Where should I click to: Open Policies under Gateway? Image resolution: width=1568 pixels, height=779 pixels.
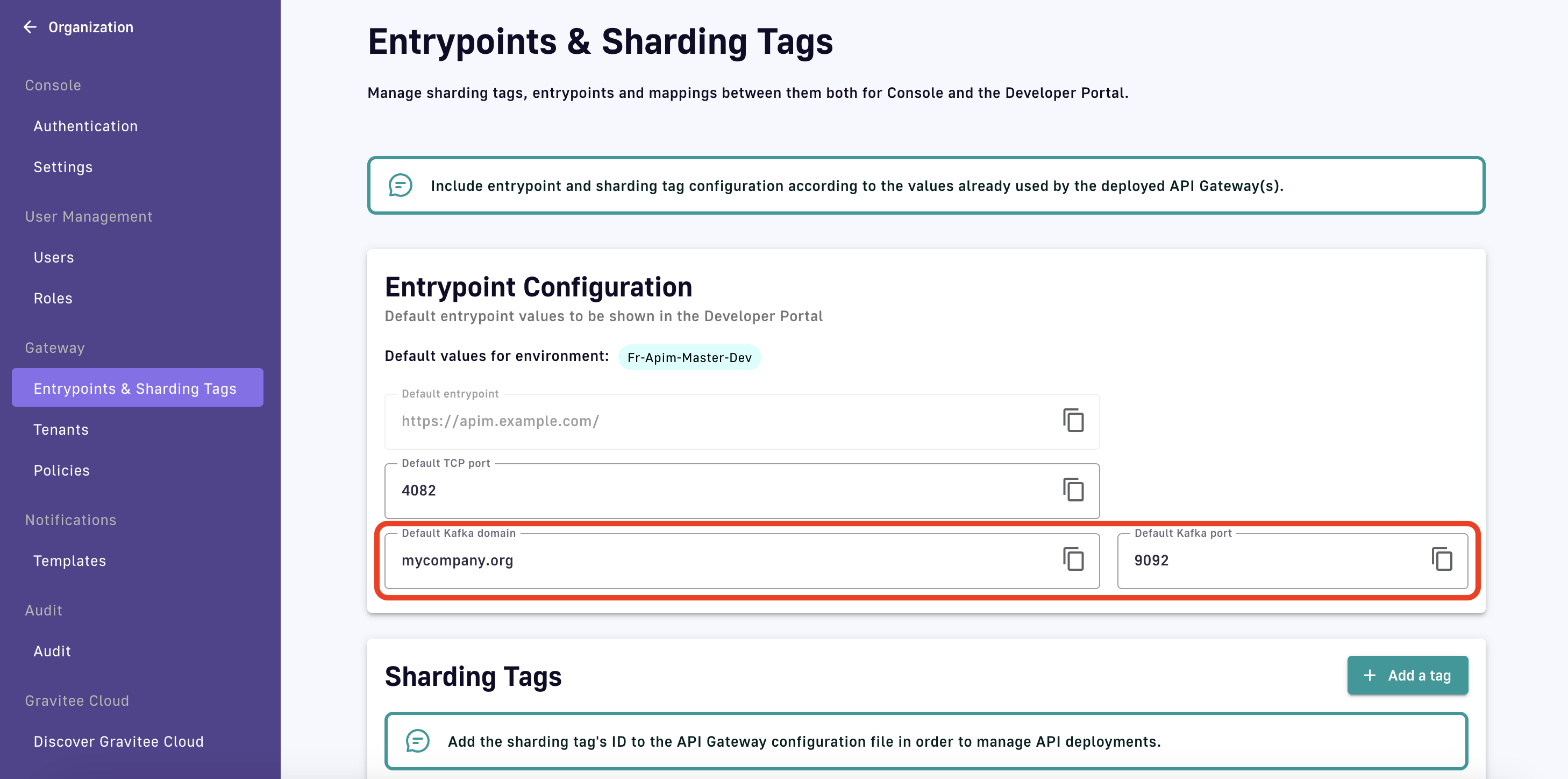coord(61,470)
